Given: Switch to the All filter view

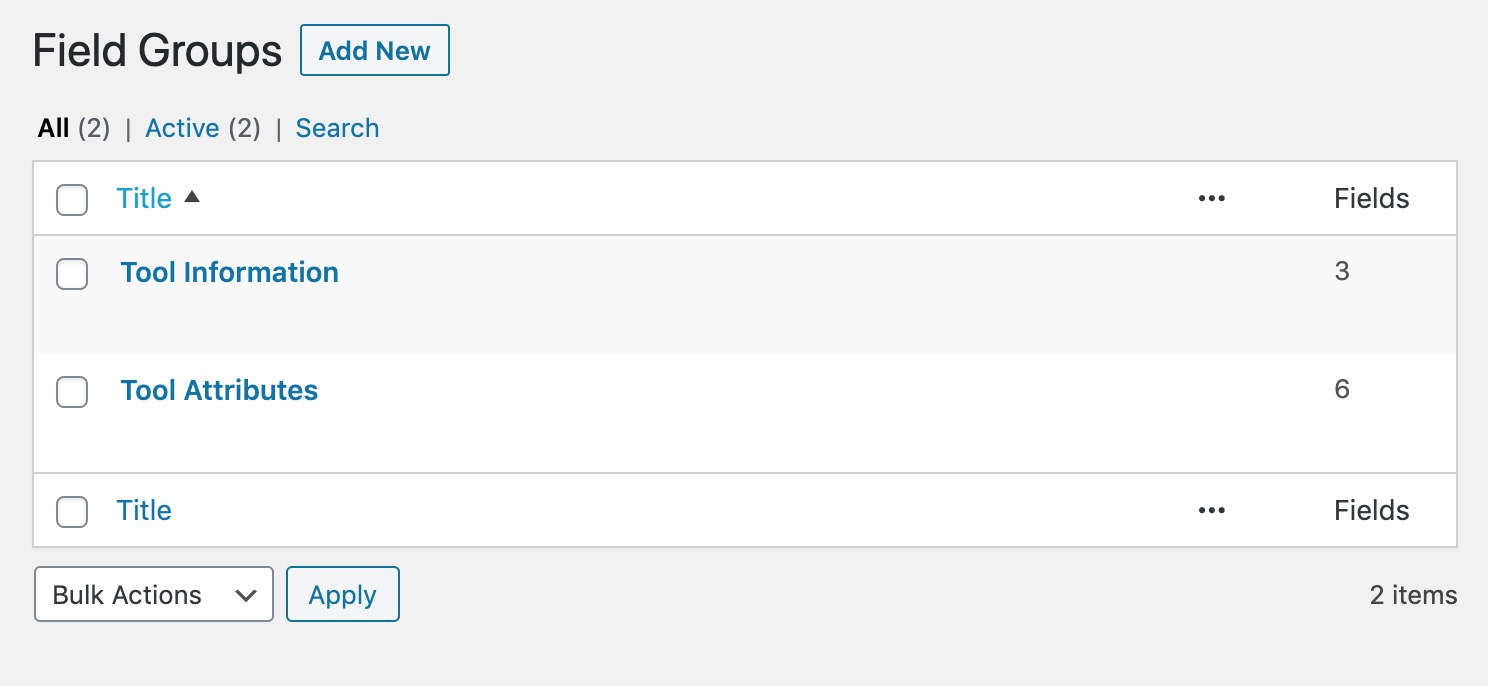Looking at the screenshot, I should (53, 128).
